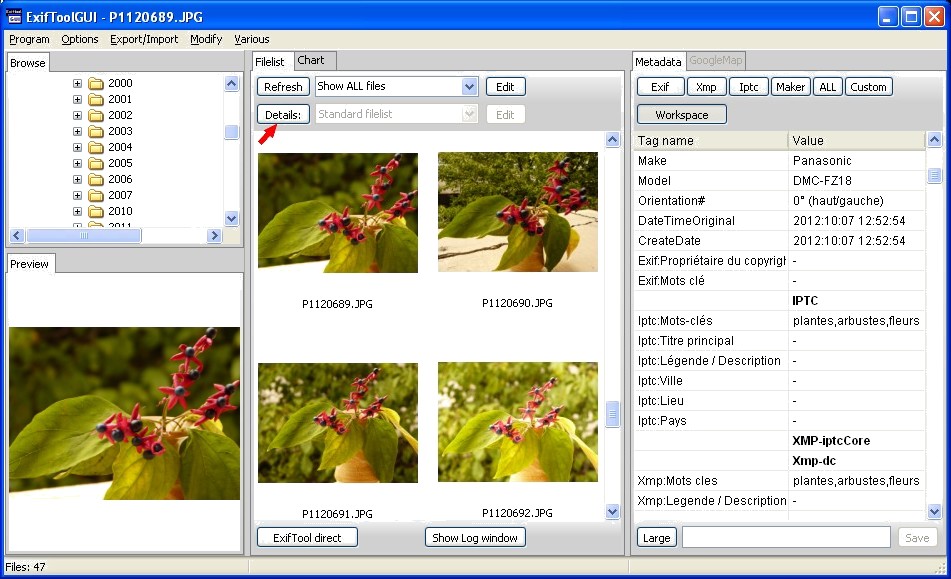The image size is (951, 579).
Task: Select thumbnail P1120689.JPG
Action: (x=338, y=213)
